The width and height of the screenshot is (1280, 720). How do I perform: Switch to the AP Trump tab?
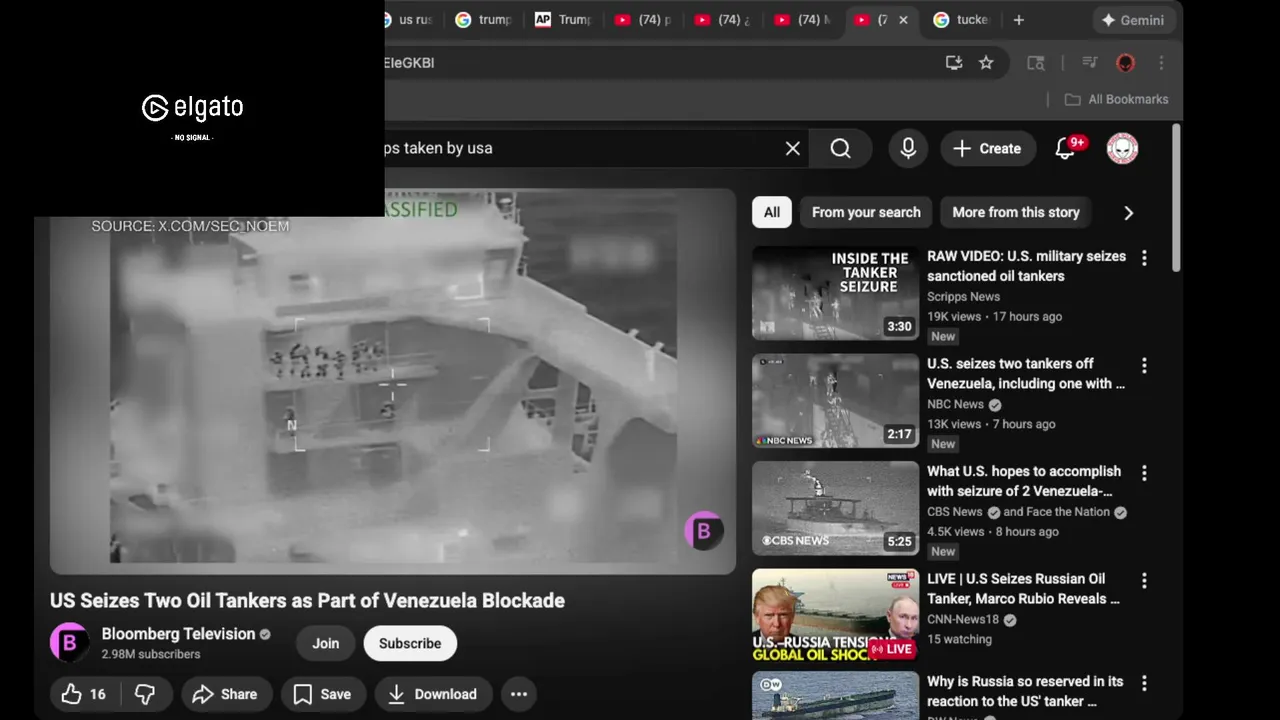coord(564,20)
